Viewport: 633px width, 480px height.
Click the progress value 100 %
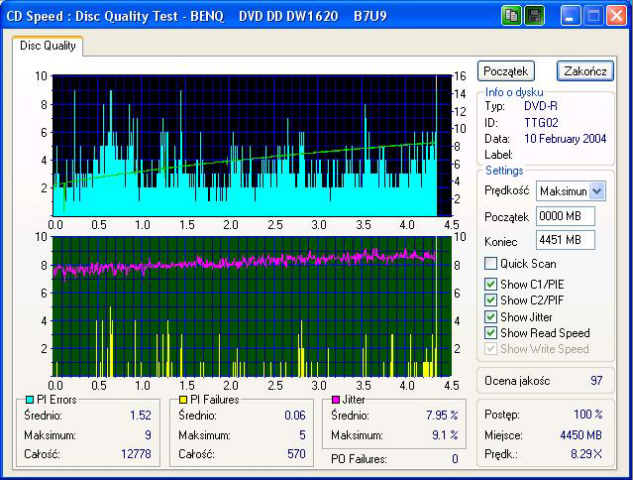tap(588, 415)
